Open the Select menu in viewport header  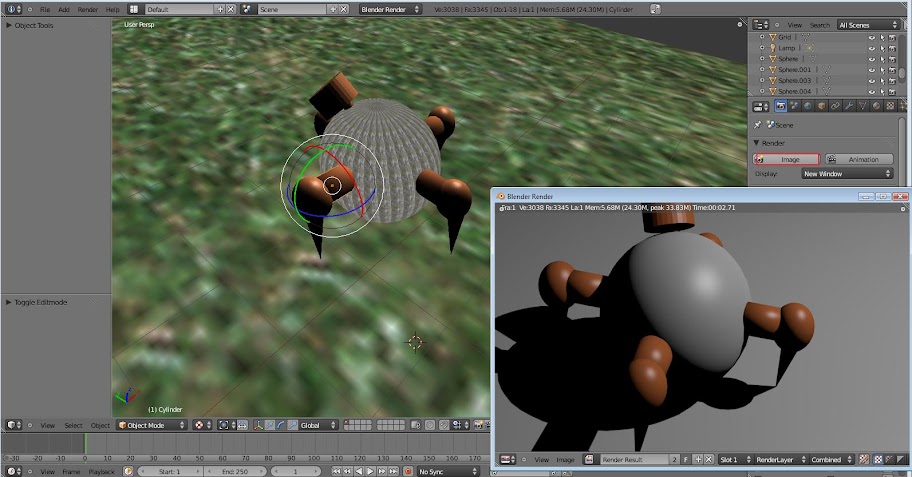(x=73, y=425)
